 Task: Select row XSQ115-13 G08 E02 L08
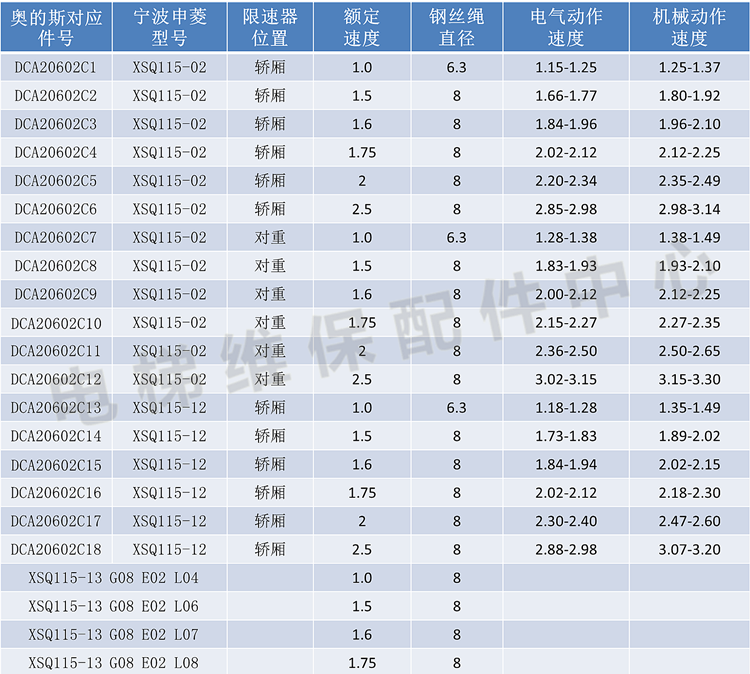coord(375,663)
